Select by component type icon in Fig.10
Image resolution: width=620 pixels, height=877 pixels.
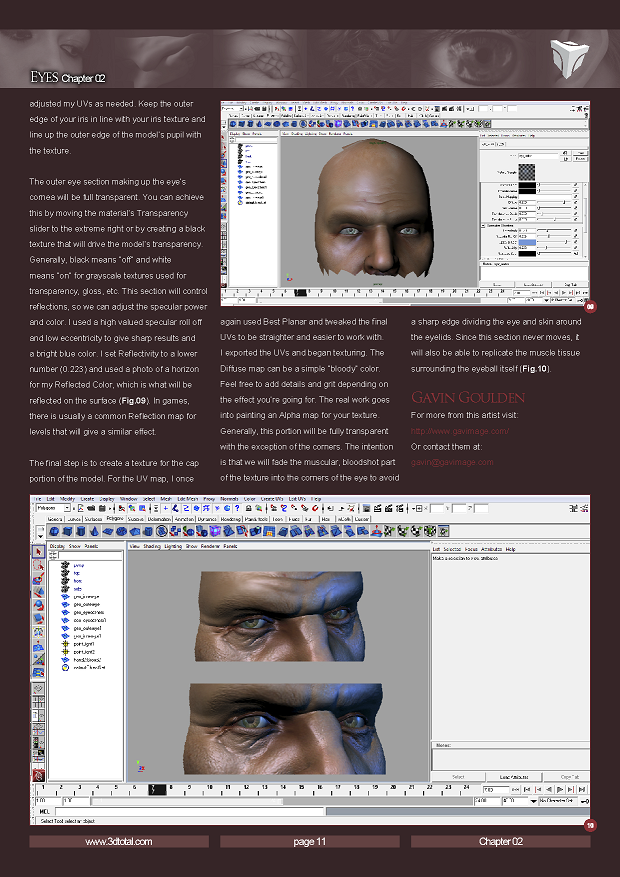pyautogui.click(x=142, y=508)
